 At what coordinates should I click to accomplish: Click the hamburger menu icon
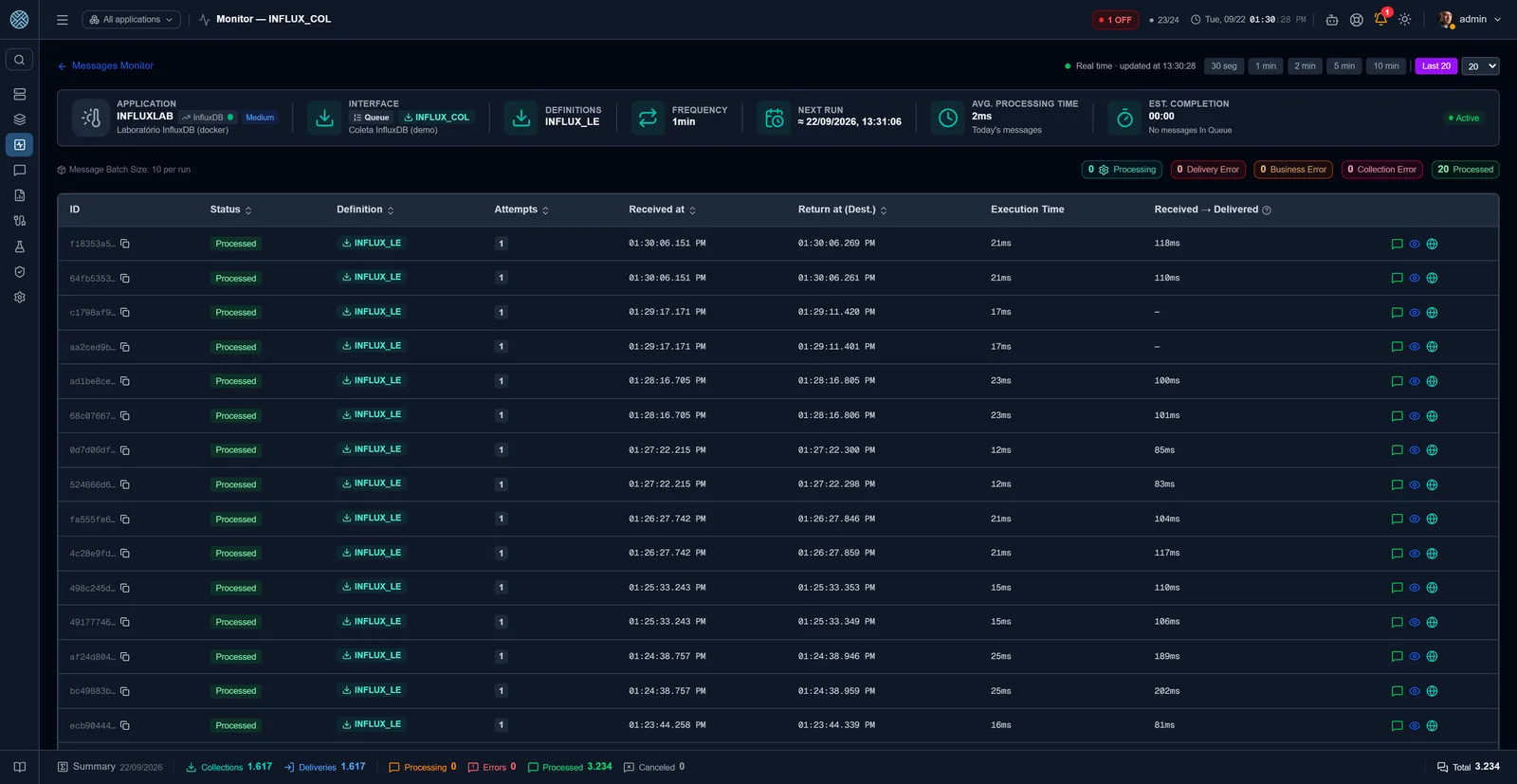click(x=63, y=19)
